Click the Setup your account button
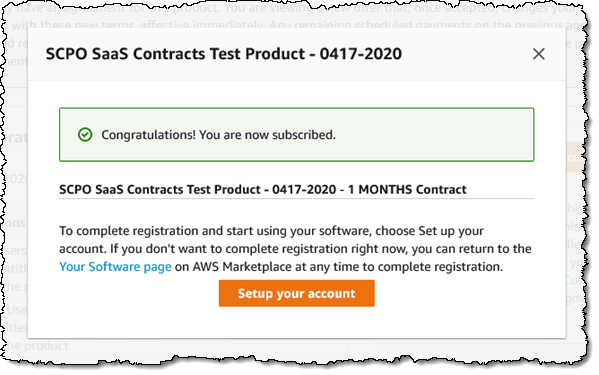 point(296,293)
